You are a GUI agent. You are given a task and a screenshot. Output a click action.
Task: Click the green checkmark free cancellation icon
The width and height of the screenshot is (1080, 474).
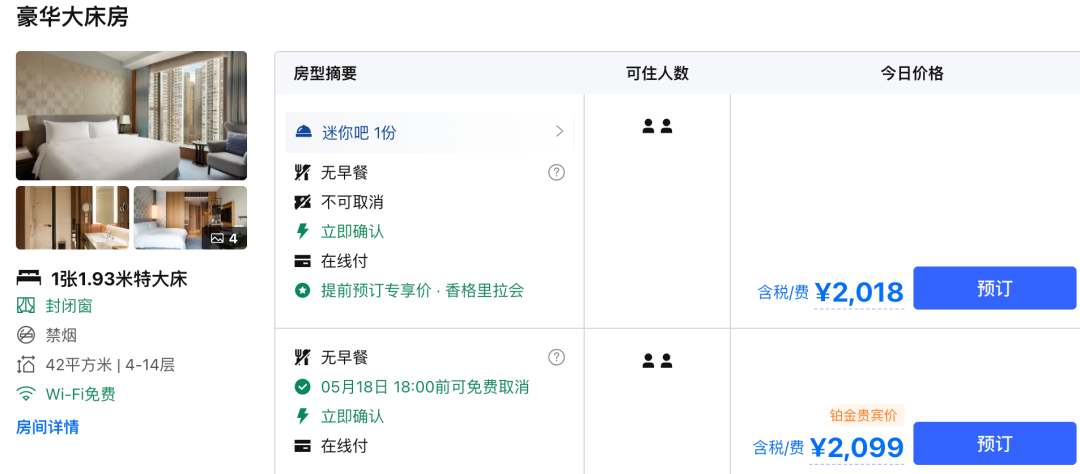[x=302, y=387]
